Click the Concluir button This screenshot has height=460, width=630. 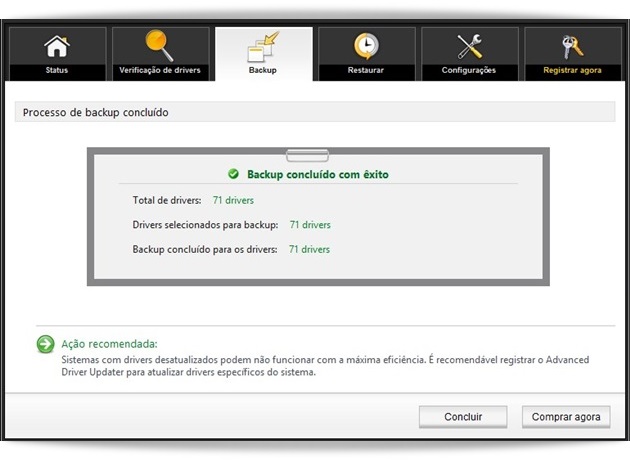click(x=463, y=417)
